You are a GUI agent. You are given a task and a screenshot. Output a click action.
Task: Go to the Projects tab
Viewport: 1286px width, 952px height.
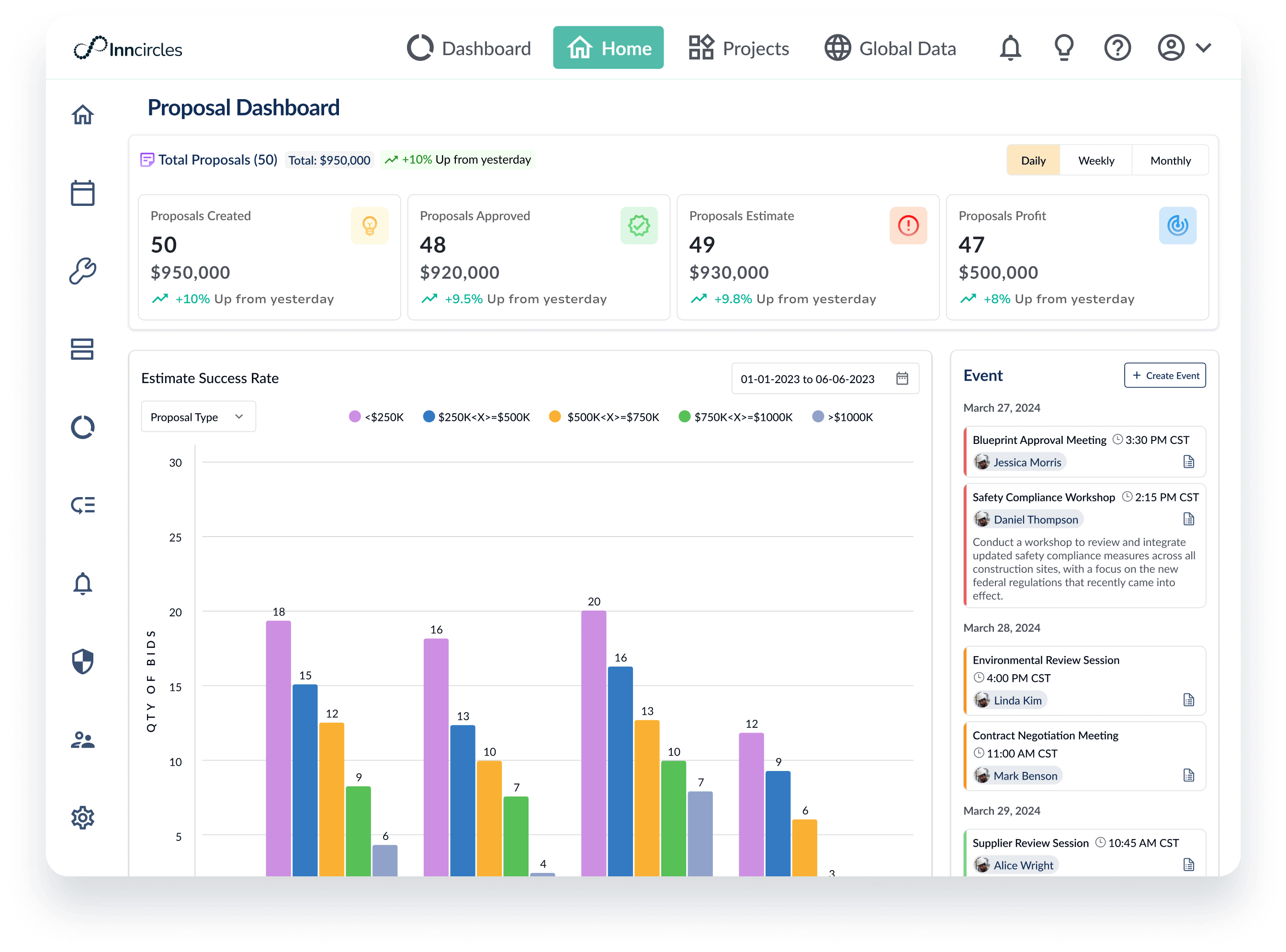739,48
